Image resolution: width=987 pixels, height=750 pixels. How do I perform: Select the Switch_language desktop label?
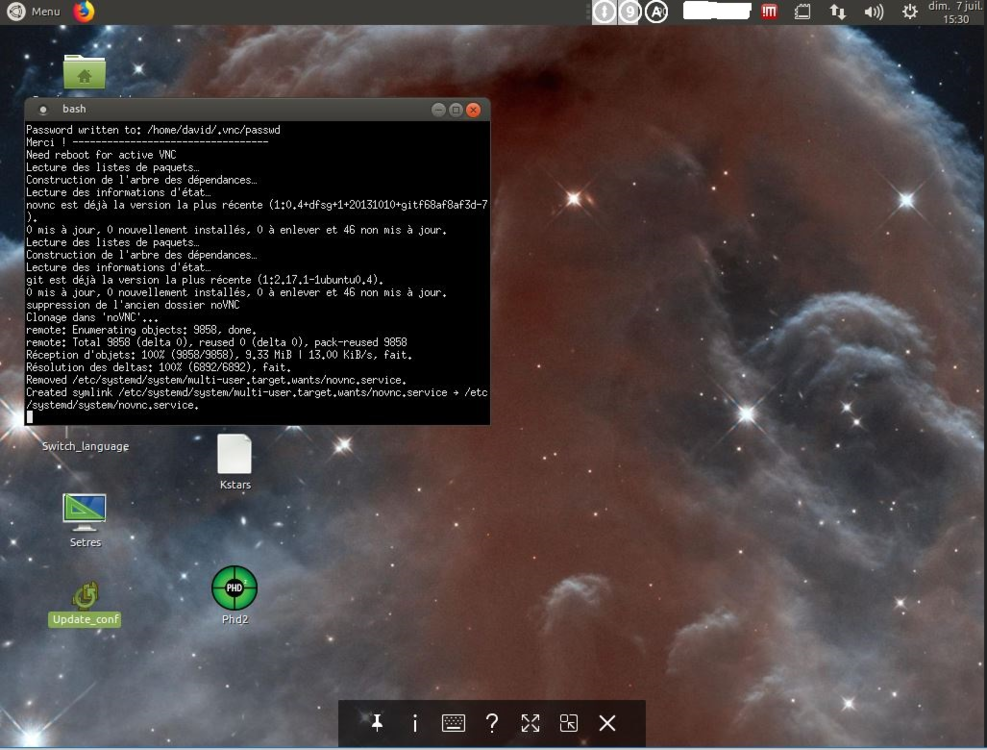85,446
